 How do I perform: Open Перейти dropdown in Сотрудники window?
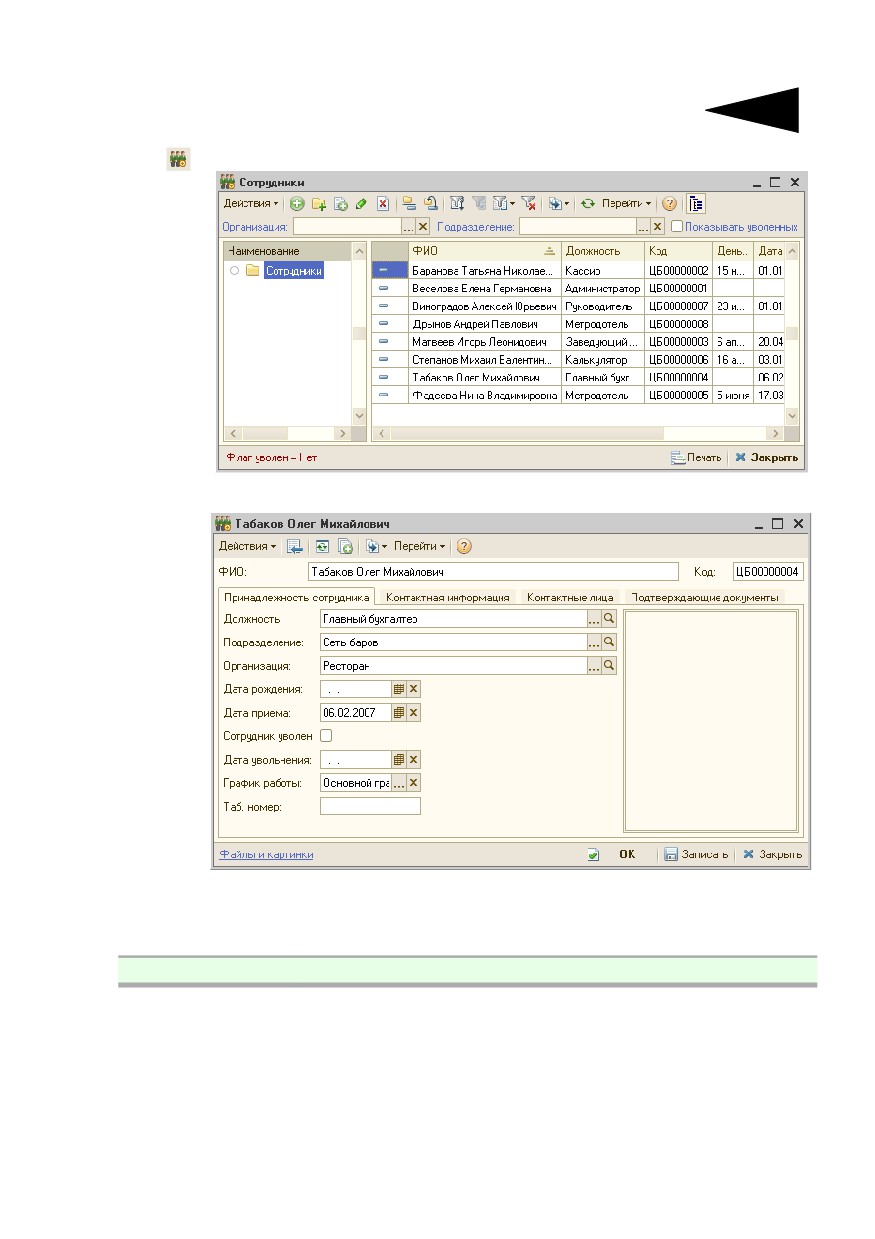point(627,203)
